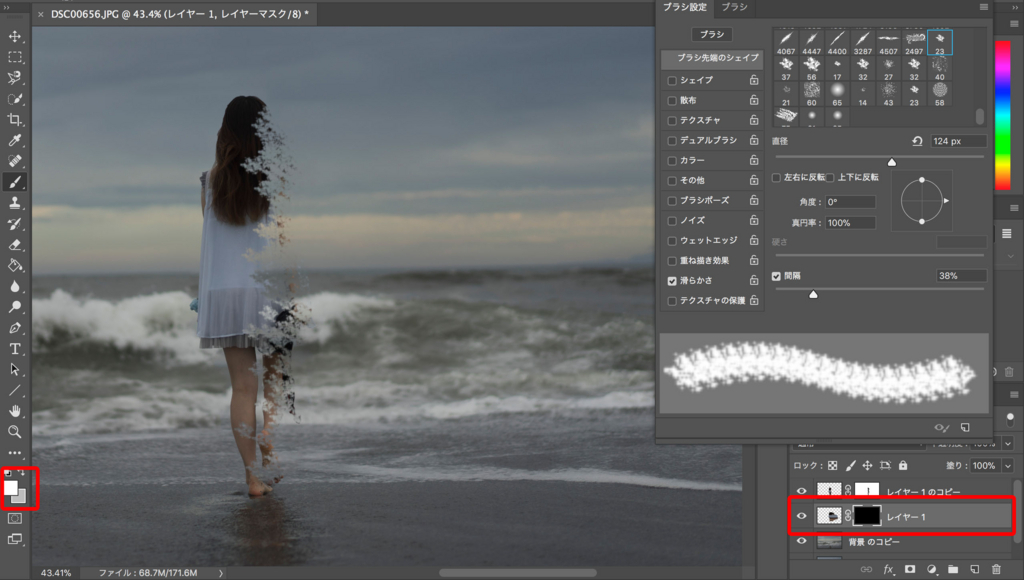1024x580 pixels.
Task: Enable the ノイズ checkbox
Action: [672, 221]
